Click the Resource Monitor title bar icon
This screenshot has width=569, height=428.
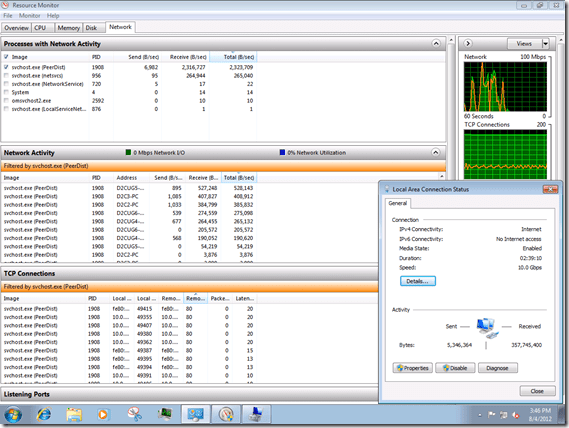[x=5, y=5]
